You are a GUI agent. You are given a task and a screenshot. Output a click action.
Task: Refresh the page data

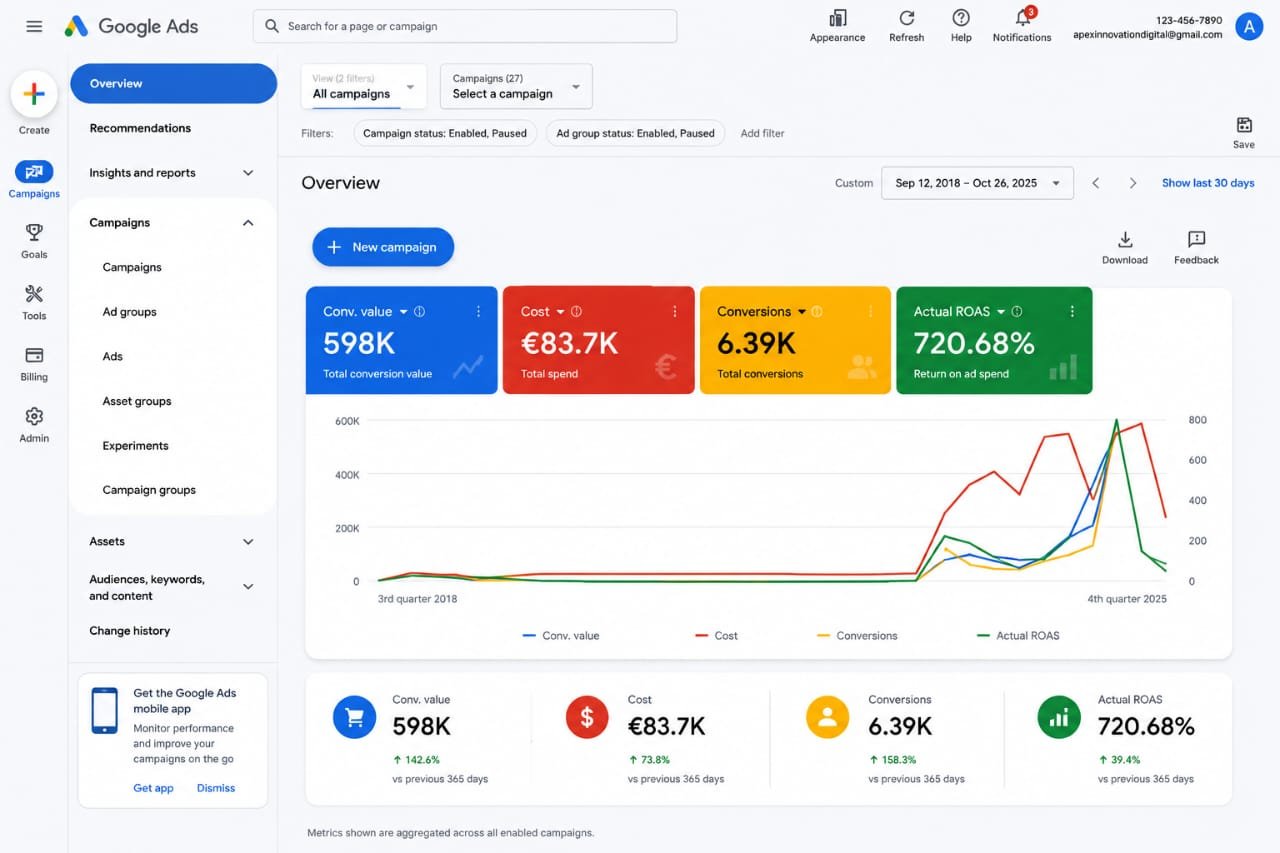click(x=907, y=18)
